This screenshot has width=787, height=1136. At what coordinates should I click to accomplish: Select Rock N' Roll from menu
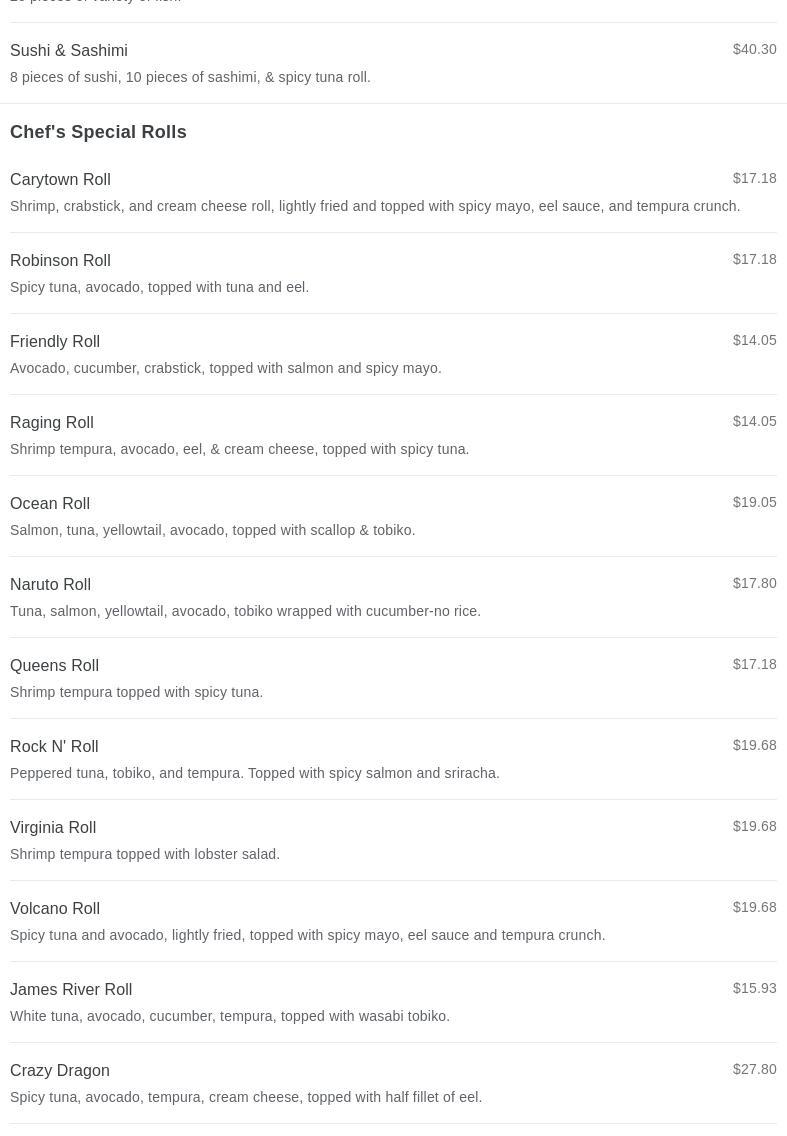(x=54, y=747)
